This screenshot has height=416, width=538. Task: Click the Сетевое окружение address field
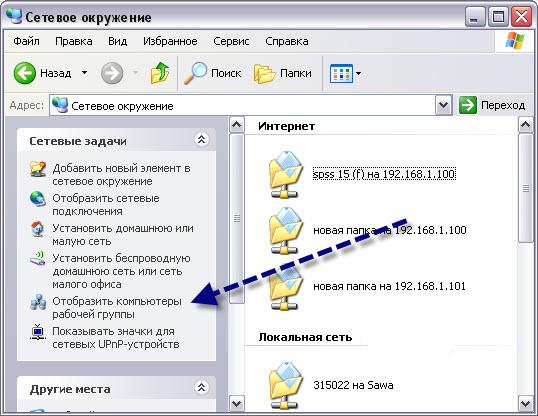pyautogui.click(x=243, y=105)
